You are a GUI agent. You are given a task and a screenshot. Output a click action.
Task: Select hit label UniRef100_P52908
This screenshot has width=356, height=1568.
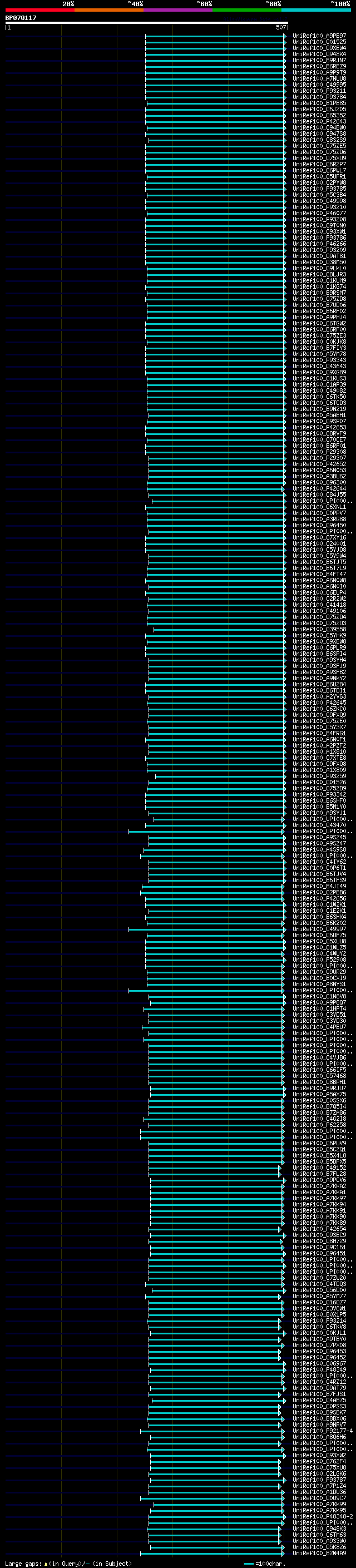point(319,959)
